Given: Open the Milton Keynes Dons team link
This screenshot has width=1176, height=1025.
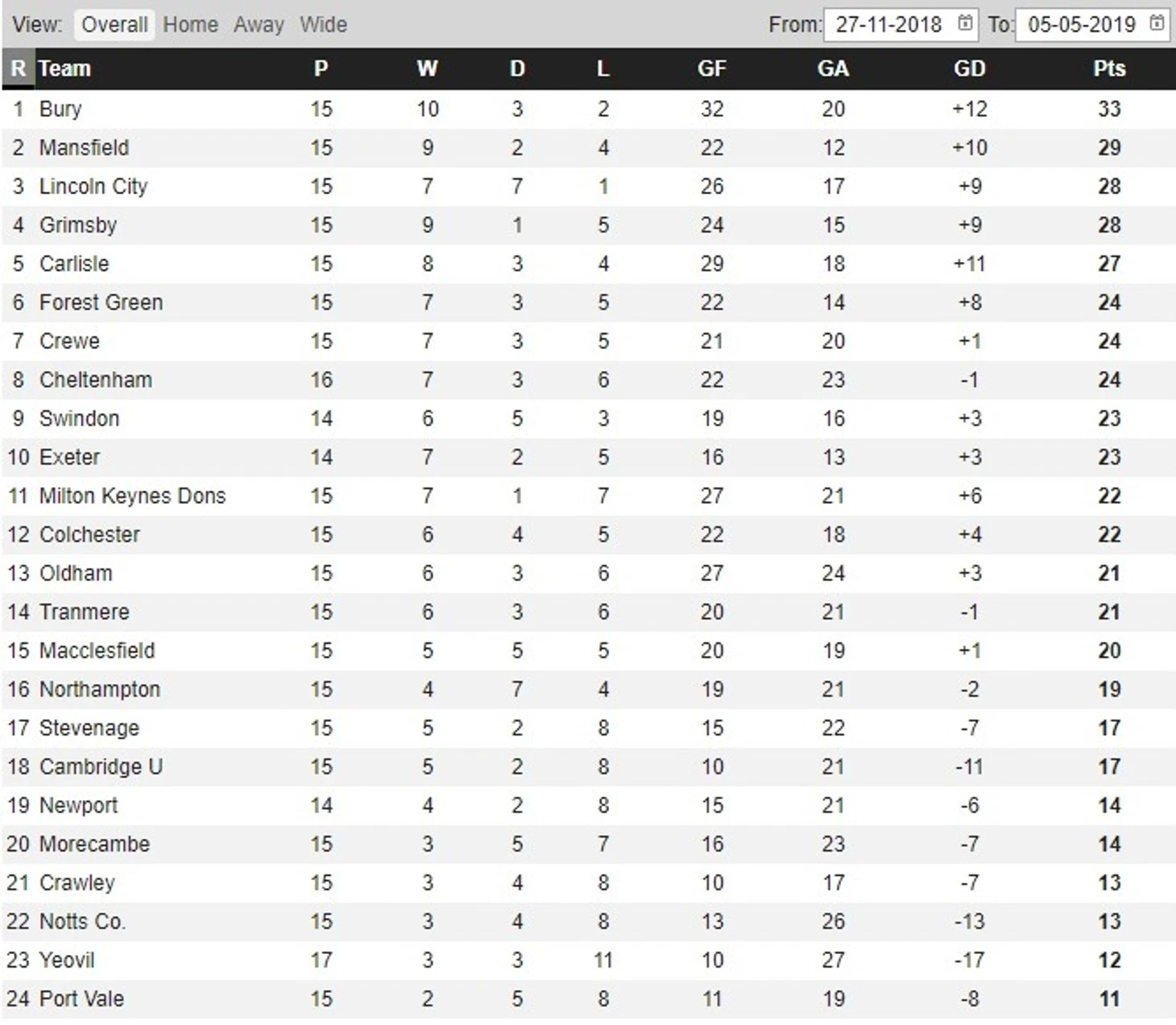Looking at the screenshot, I should pos(132,496).
